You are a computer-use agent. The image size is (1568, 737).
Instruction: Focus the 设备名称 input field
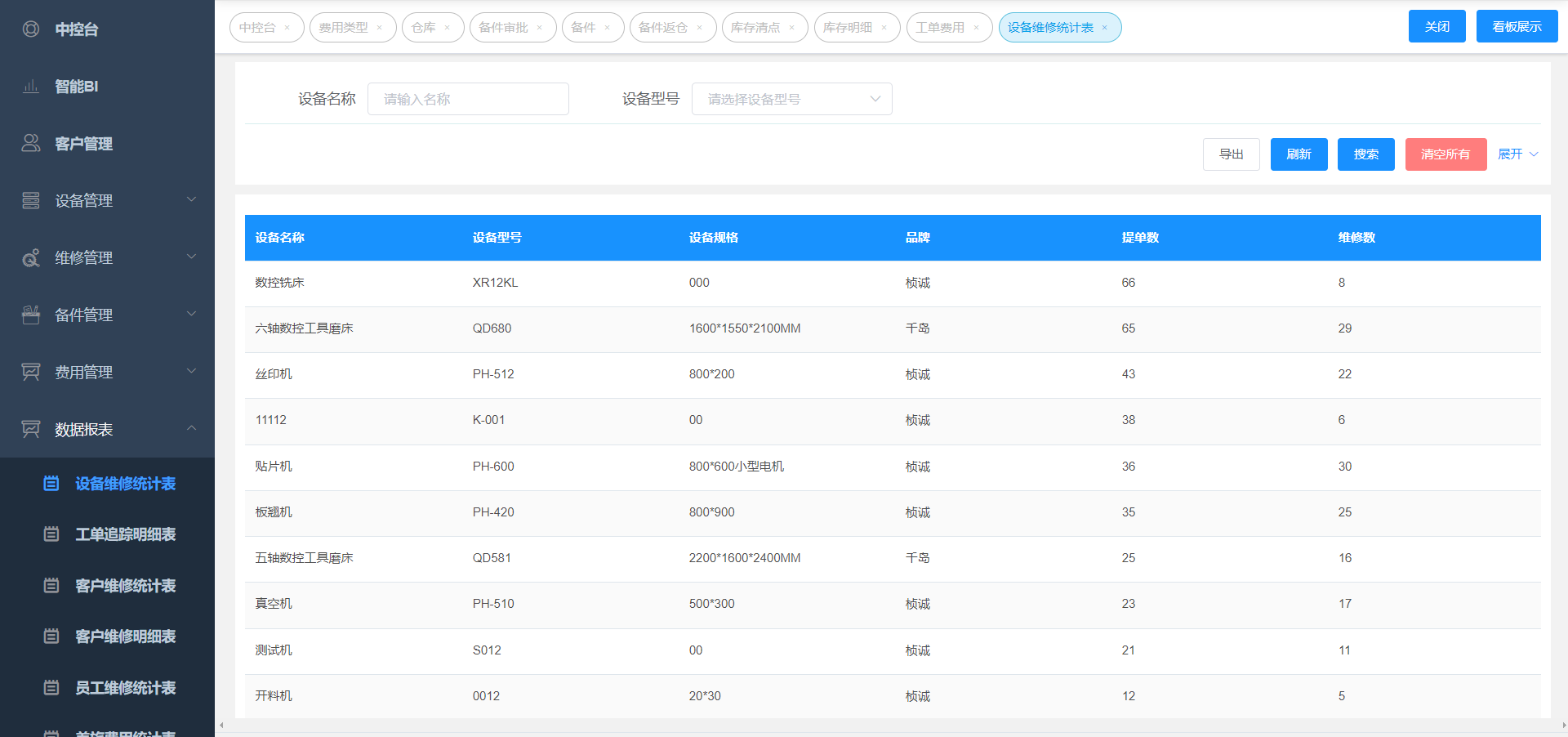coord(468,99)
